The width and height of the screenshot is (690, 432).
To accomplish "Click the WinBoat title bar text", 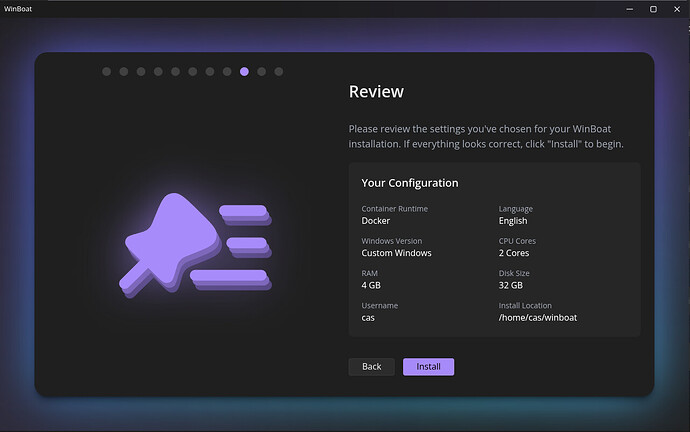I will click(20, 9).
